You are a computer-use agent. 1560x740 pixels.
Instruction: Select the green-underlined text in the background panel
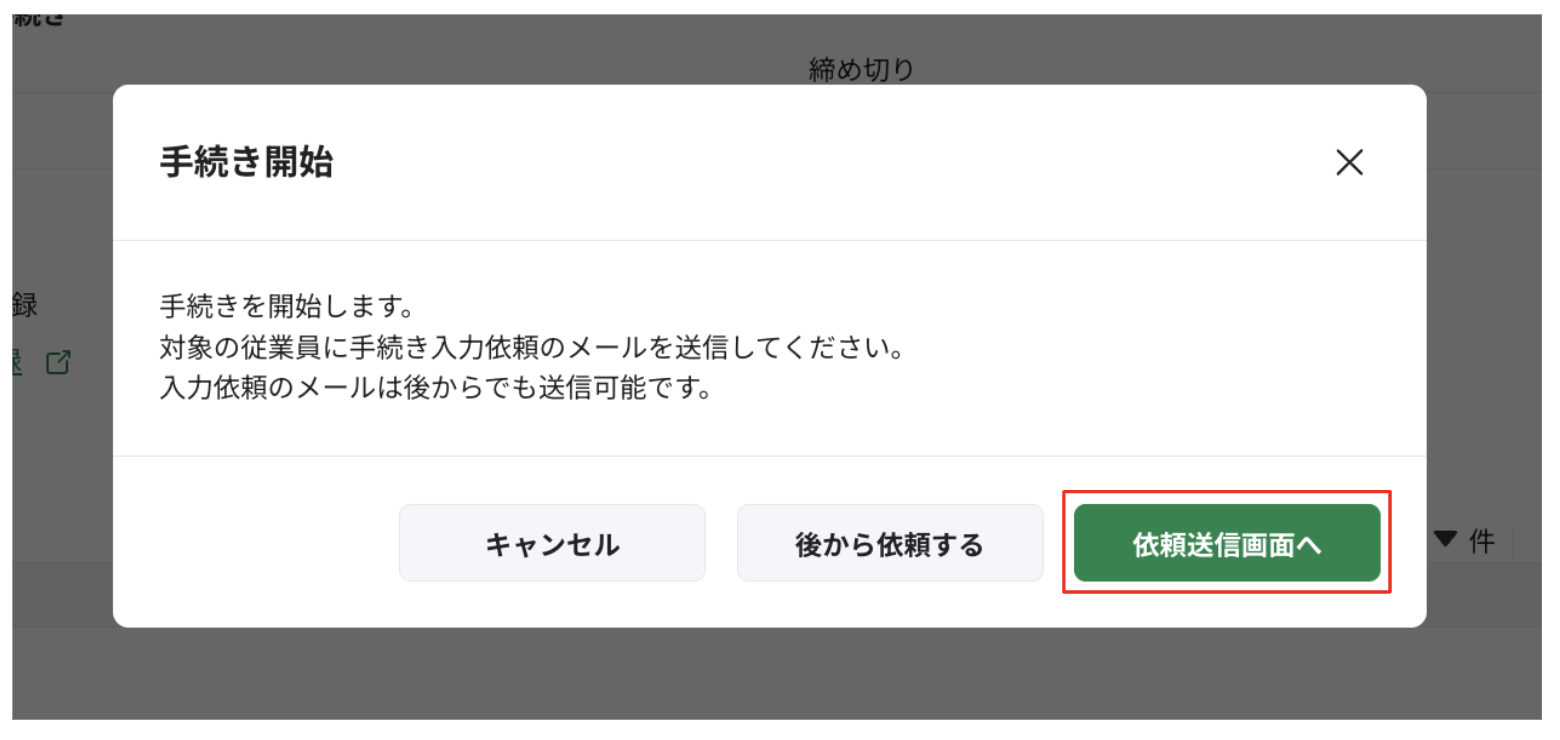click(x=15, y=362)
